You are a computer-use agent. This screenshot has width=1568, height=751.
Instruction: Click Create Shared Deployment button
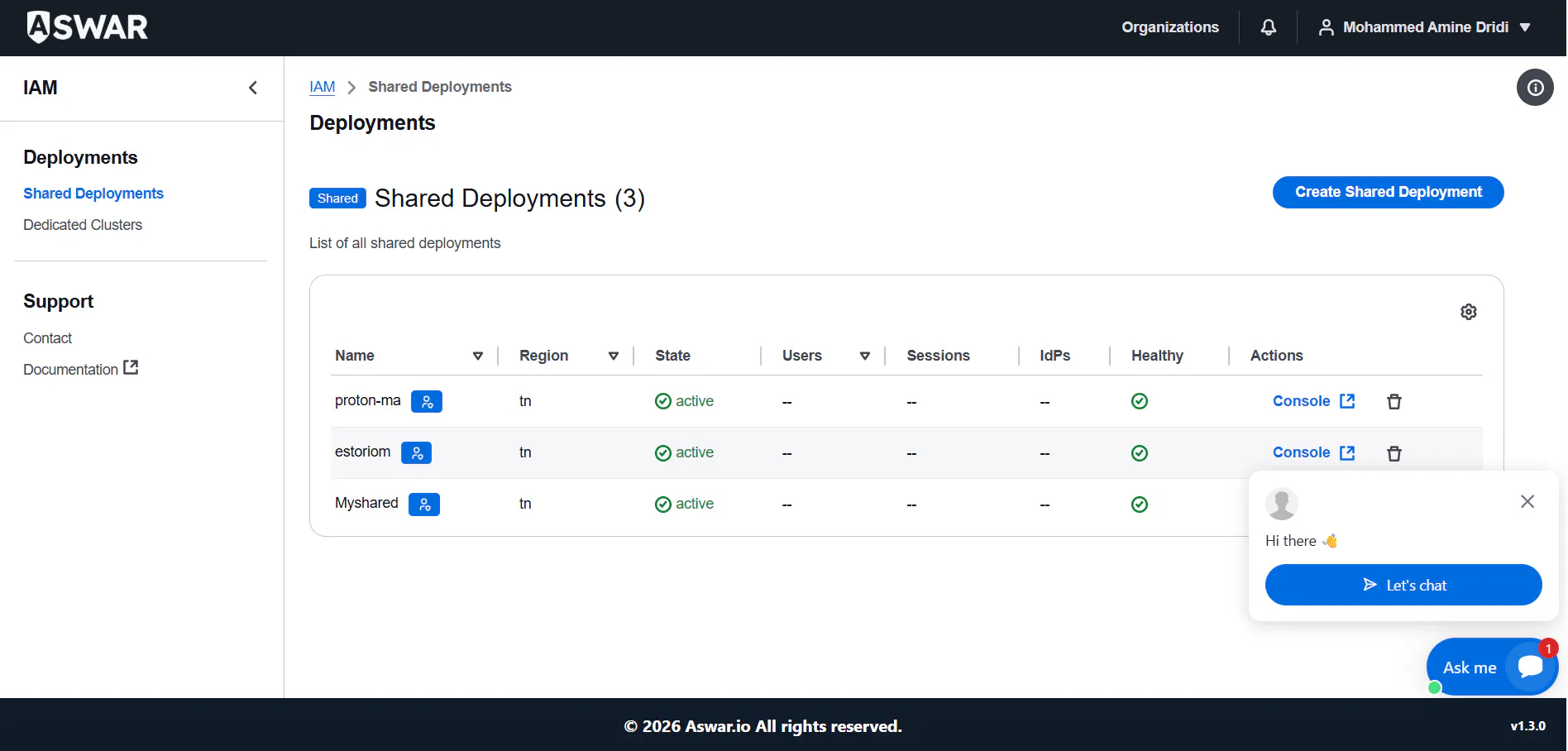[x=1389, y=192]
